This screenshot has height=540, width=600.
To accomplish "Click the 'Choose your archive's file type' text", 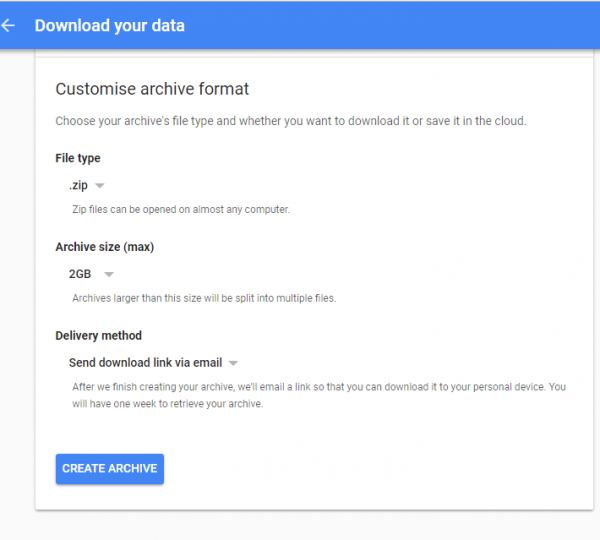I will coord(290,121).
